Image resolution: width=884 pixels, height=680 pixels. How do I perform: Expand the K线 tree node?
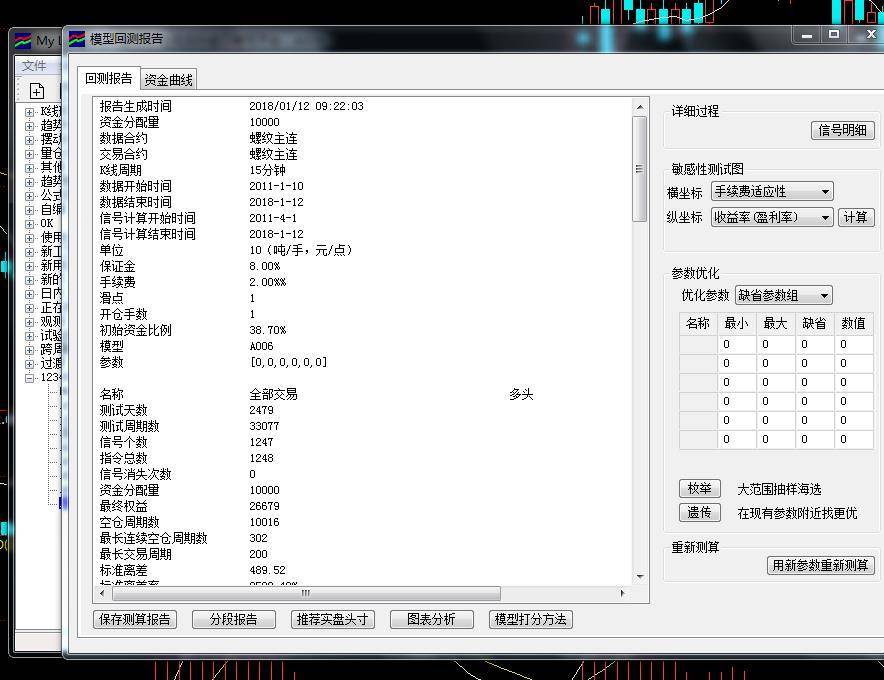pos(29,112)
